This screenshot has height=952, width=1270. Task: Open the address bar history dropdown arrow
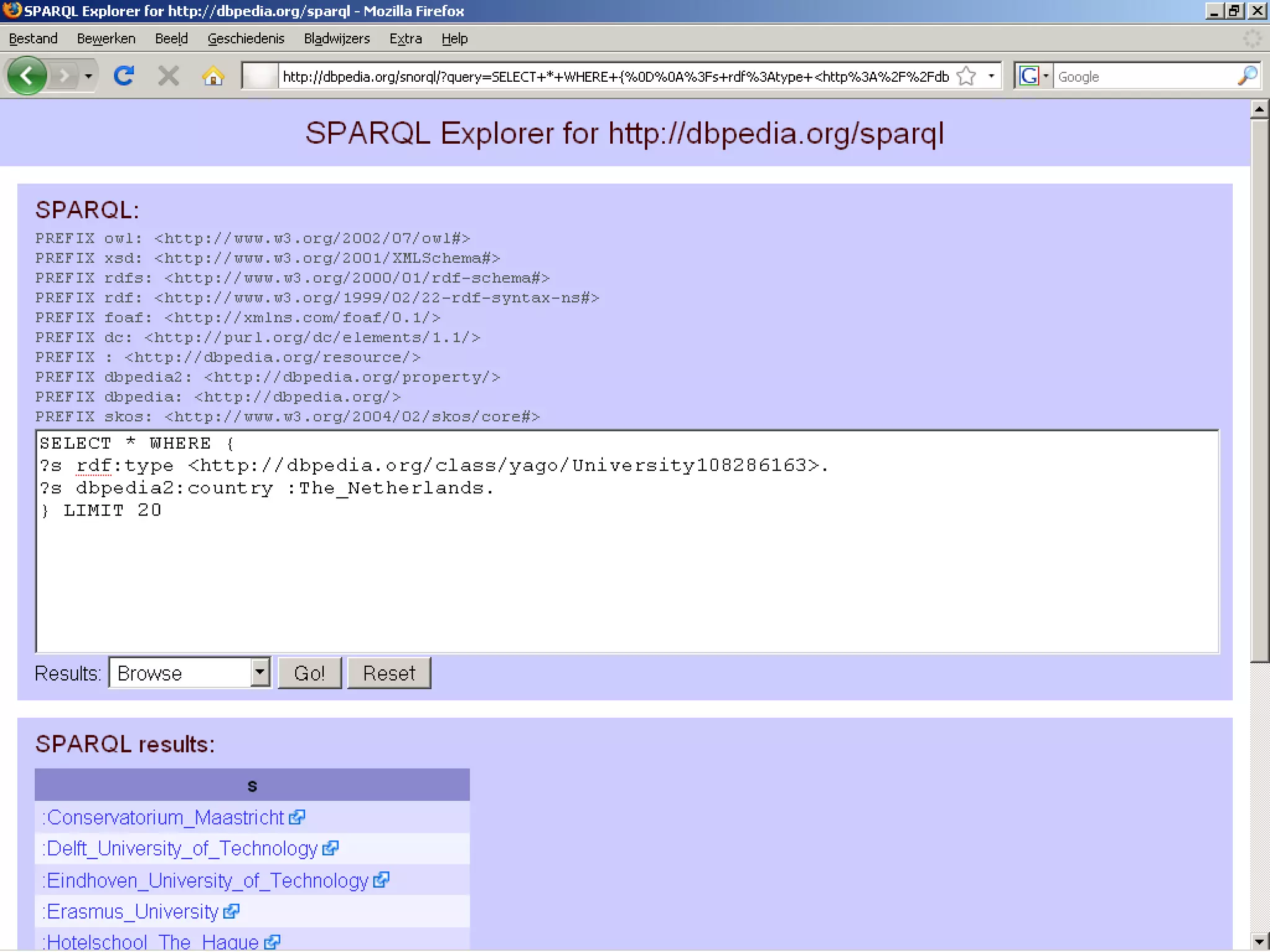click(x=991, y=76)
